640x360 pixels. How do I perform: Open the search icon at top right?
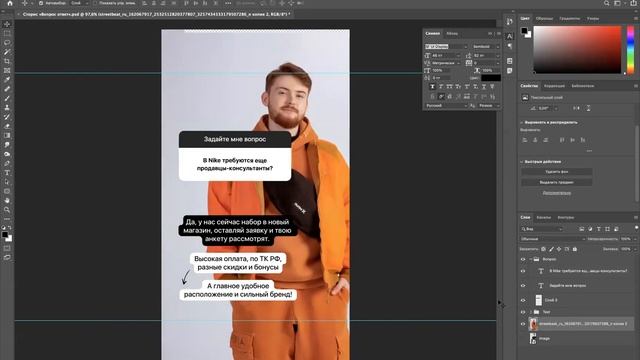click(607, 3)
